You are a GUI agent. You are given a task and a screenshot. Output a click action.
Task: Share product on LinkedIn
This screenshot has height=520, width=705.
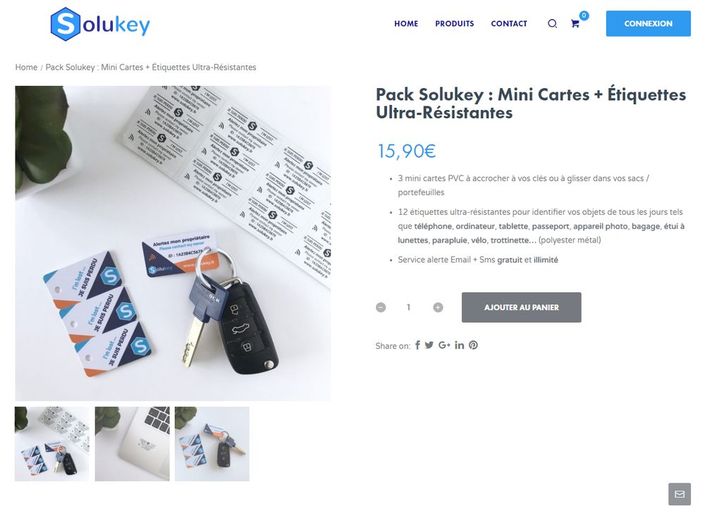click(459, 345)
